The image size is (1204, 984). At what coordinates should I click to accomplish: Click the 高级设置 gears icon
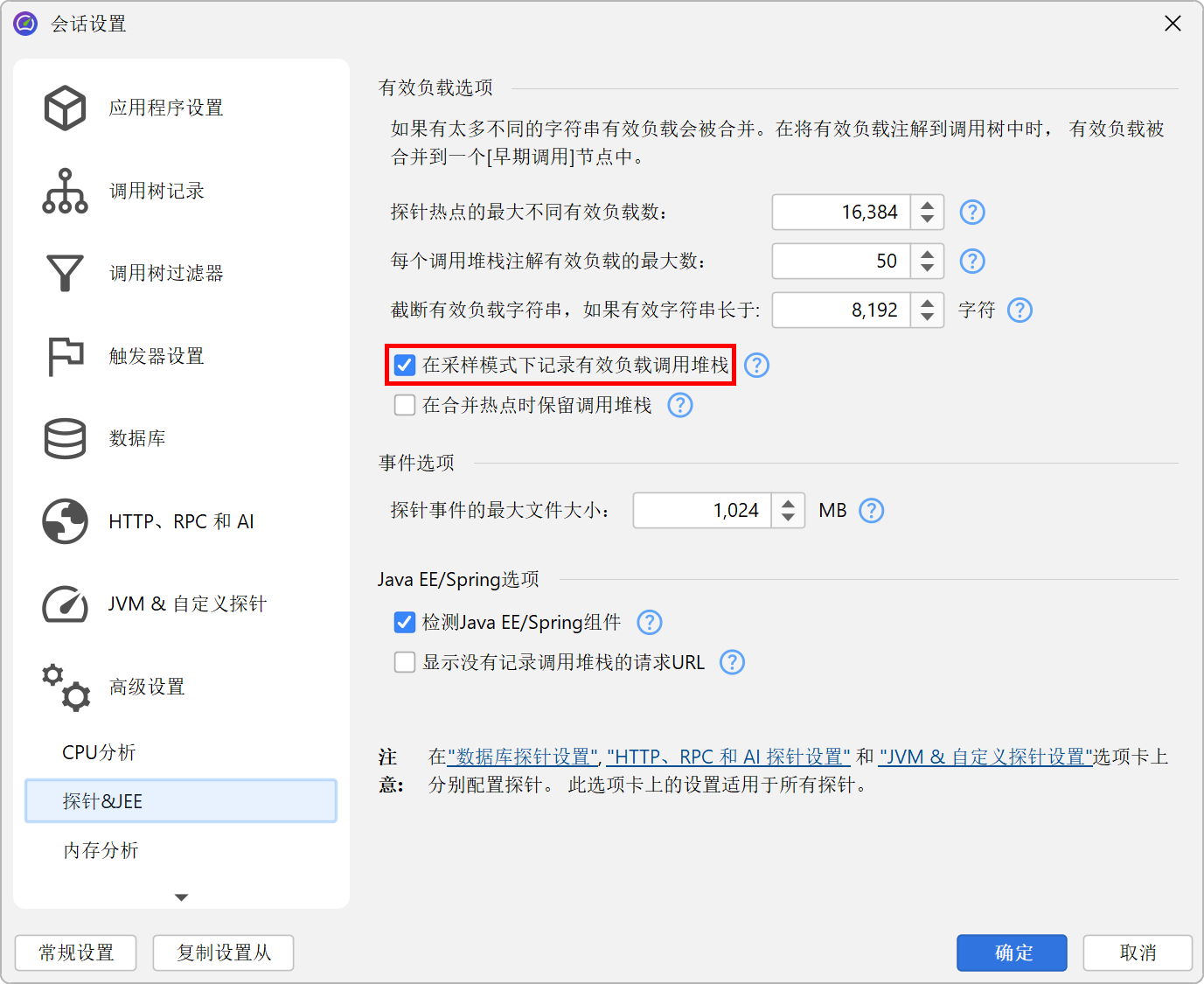[x=66, y=687]
